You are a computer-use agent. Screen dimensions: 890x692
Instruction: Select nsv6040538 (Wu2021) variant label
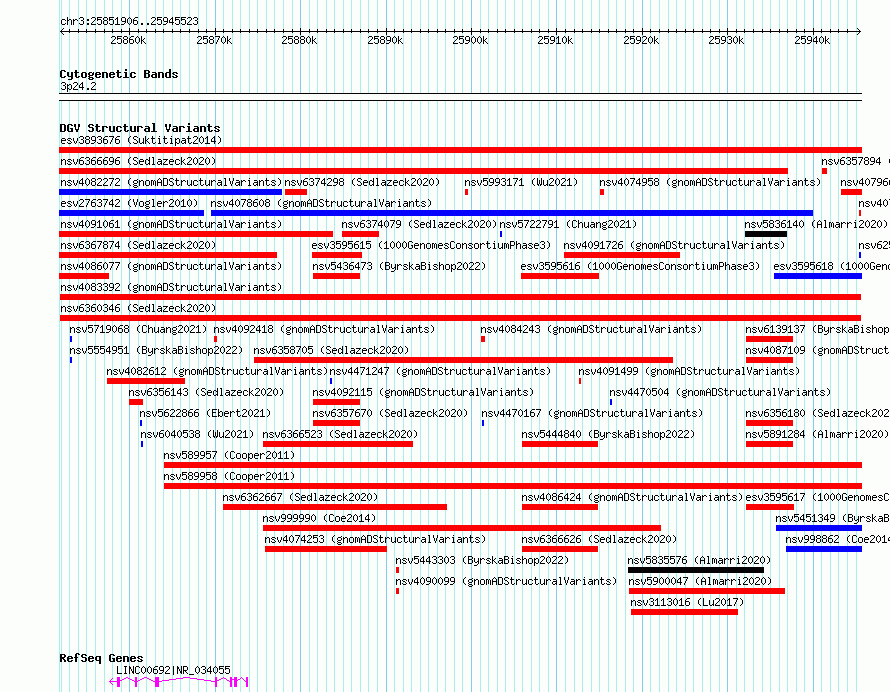pos(197,434)
